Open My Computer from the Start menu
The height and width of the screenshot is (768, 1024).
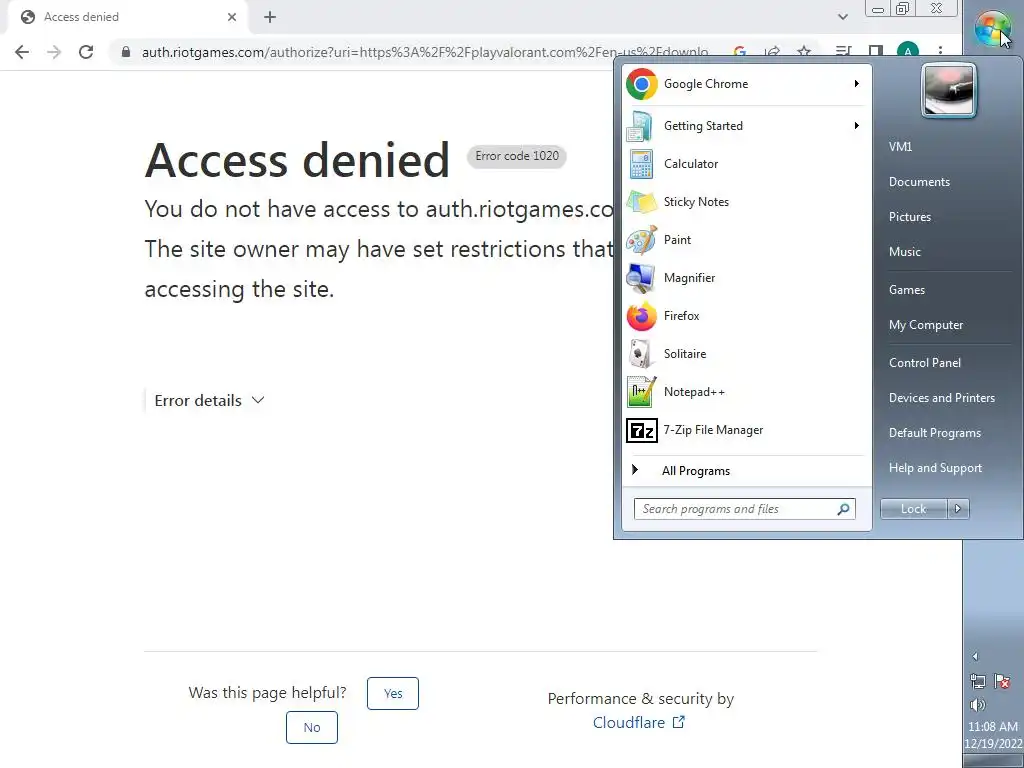(926, 325)
